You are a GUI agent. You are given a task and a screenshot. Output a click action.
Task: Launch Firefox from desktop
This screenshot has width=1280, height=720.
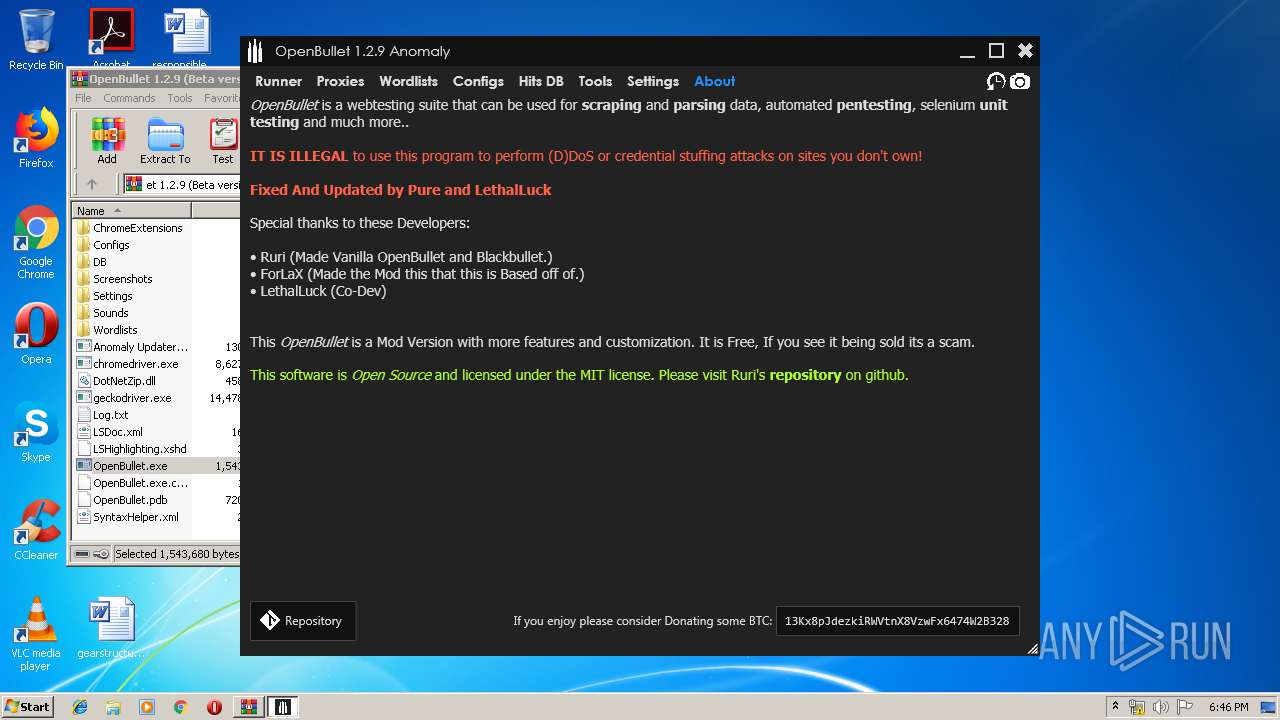tap(36, 139)
